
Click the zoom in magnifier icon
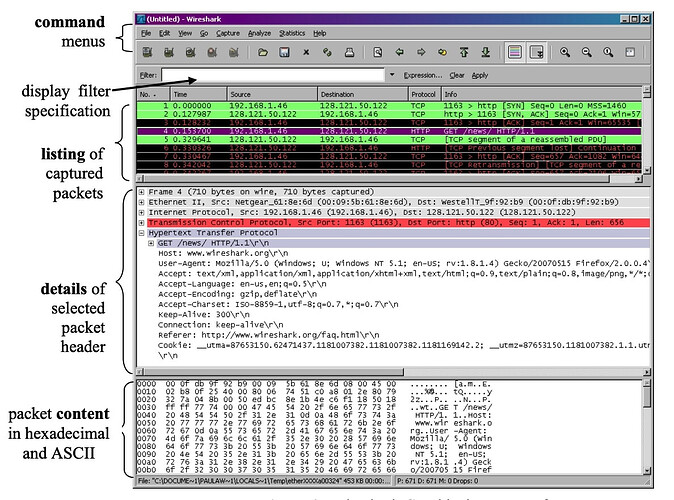point(565,52)
